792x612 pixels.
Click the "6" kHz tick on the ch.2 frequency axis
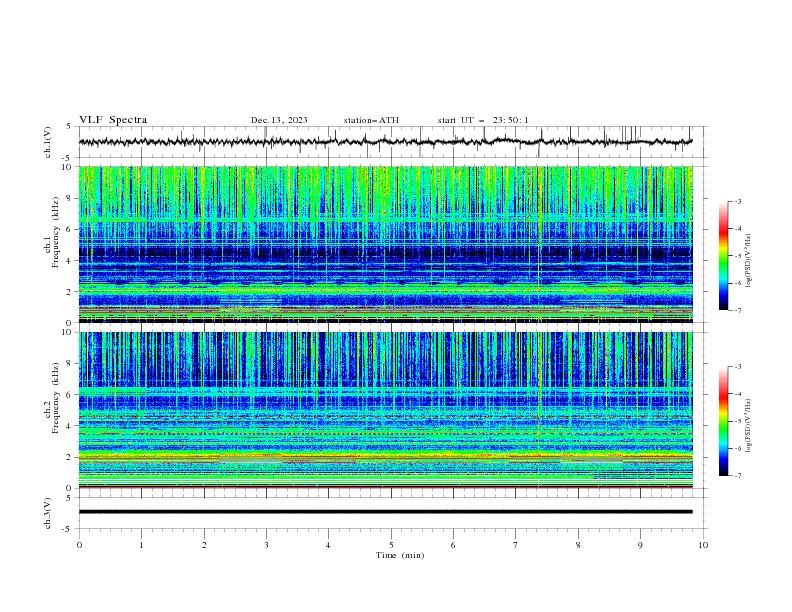70,394
